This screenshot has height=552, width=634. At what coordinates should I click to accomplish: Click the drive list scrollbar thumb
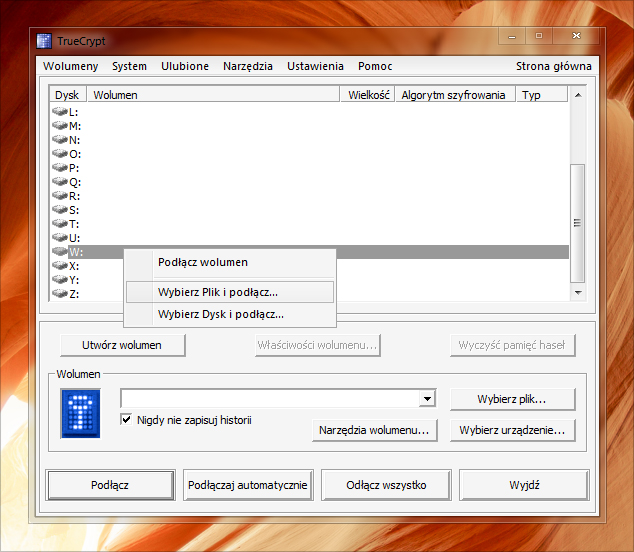[x=577, y=223]
